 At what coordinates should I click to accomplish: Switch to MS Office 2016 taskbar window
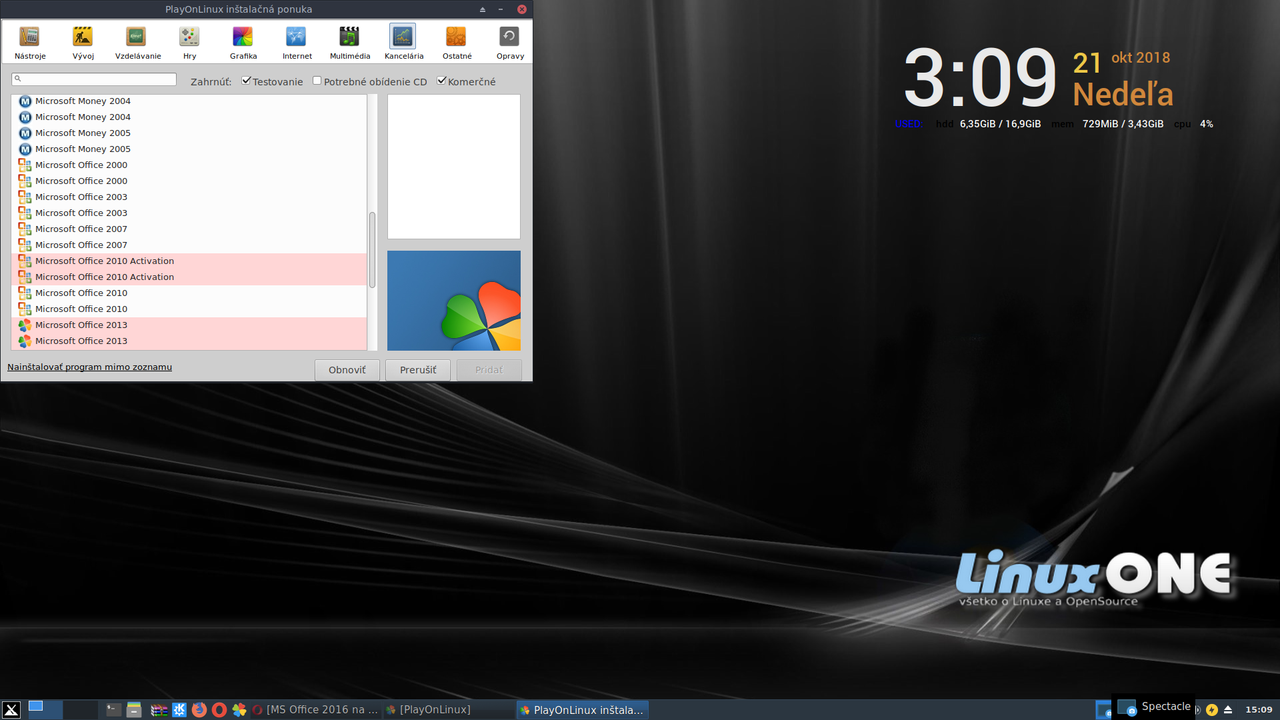[x=315, y=710]
